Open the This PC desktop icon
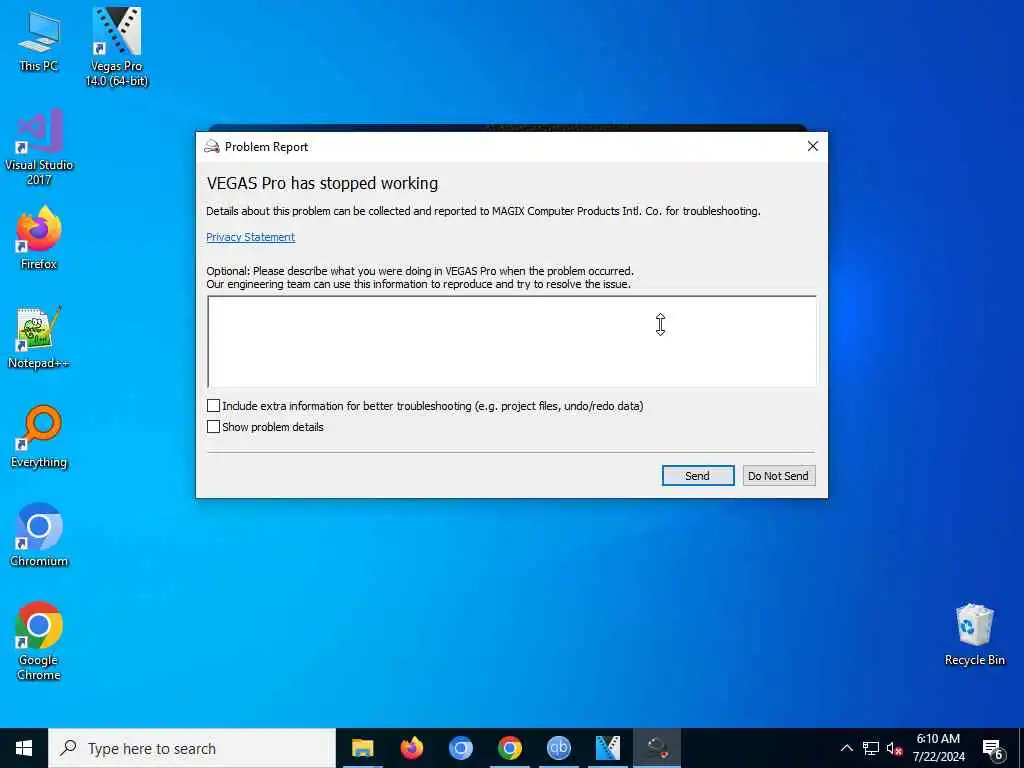This screenshot has height=768, width=1024. point(39,42)
